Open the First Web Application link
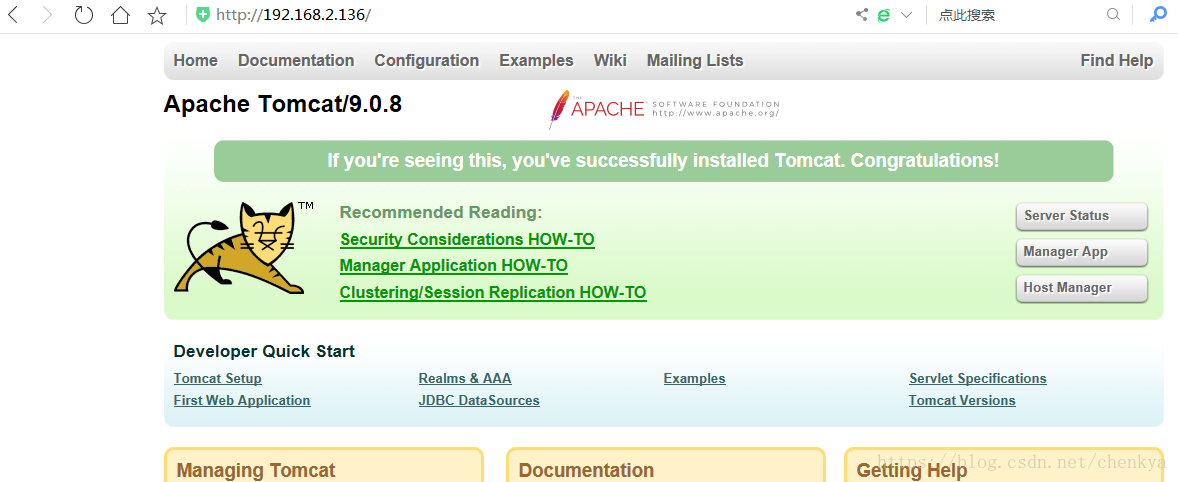The height and width of the screenshot is (482, 1178). (x=242, y=401)
